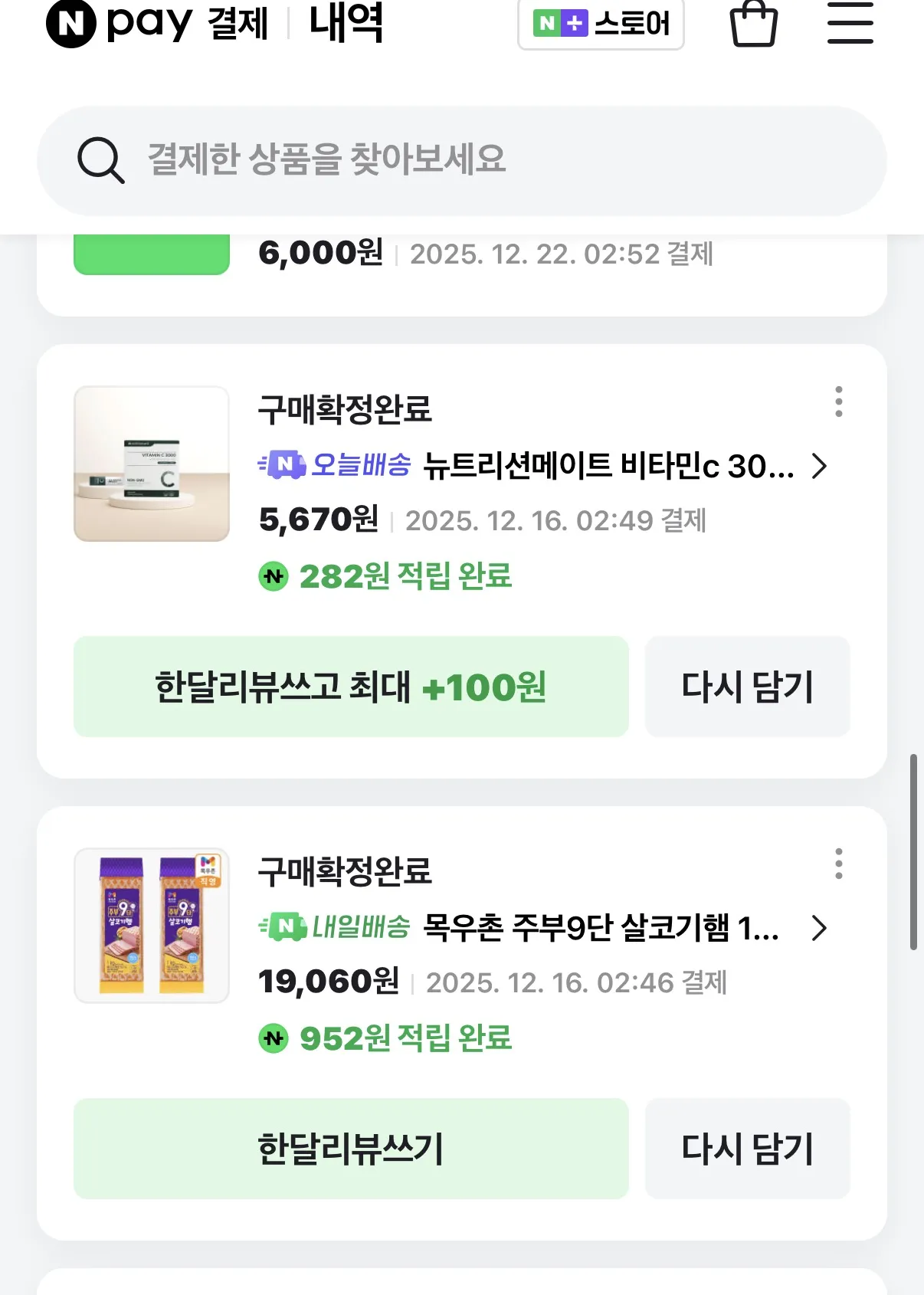
Task: Open the N+ 스토어 button
Action: coord(601,24)
